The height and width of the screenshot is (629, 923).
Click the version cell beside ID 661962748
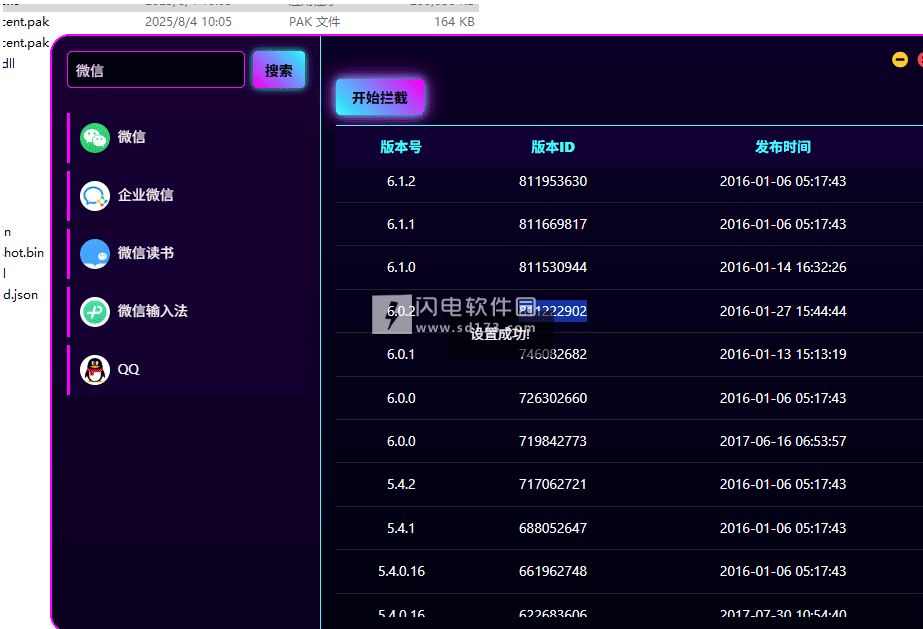coord(401,571)
